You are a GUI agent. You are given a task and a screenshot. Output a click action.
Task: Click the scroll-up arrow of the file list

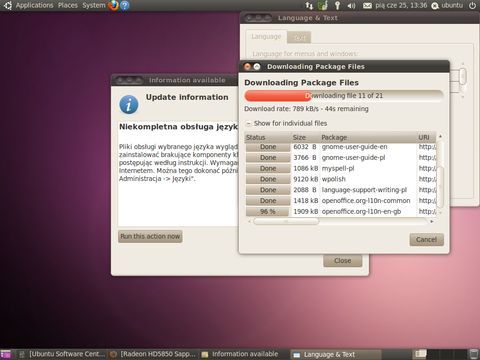(440, 136)
